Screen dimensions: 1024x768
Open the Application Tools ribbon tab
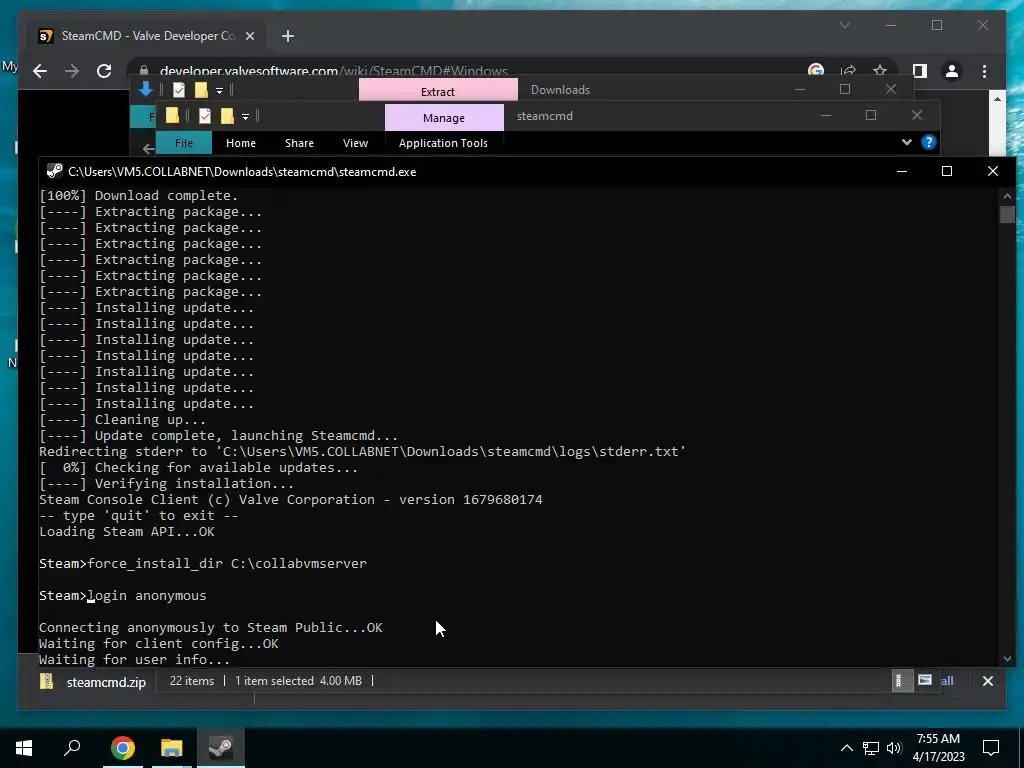443,143
